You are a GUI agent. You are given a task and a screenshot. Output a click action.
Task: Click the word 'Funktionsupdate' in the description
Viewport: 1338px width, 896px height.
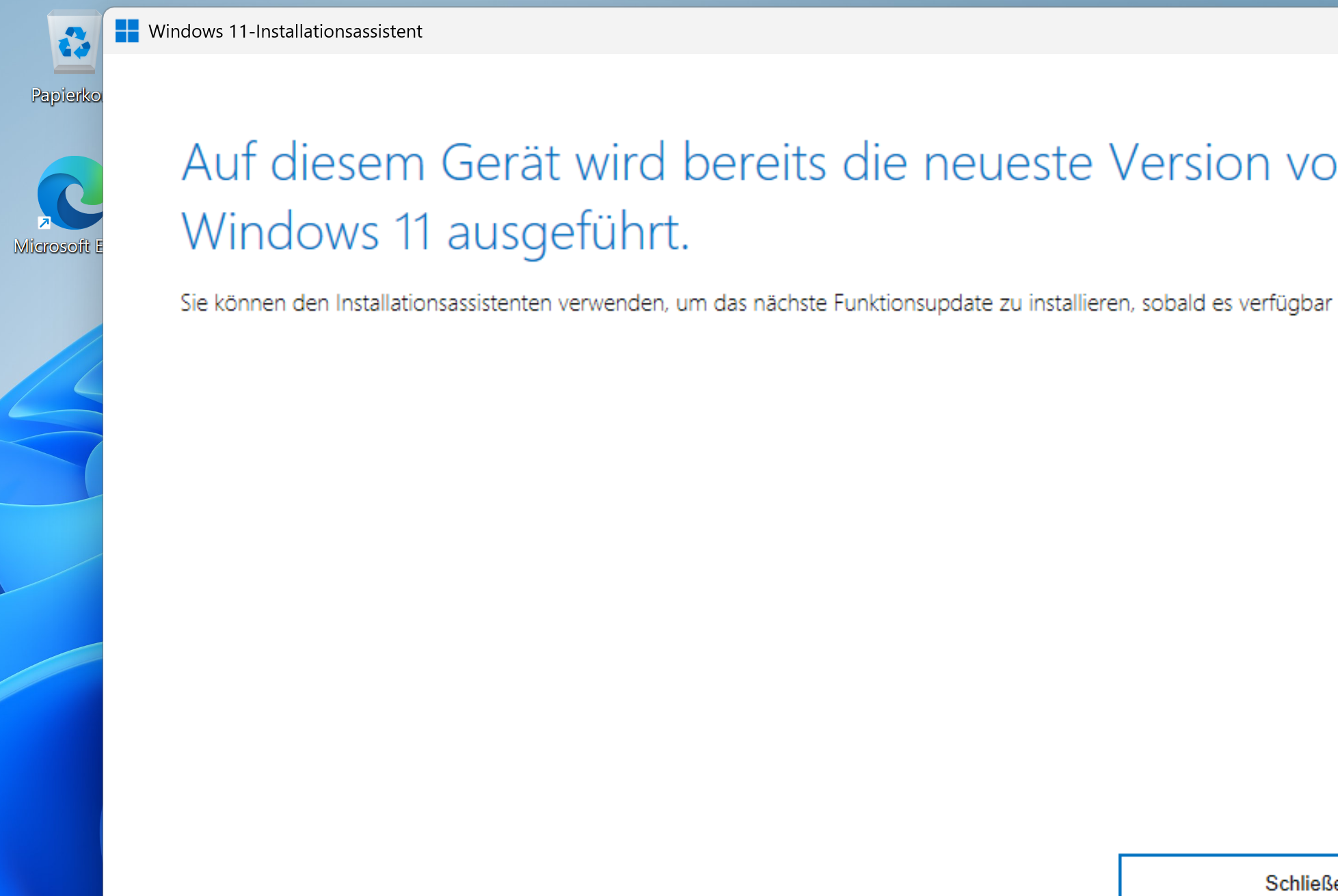coord(913,303)
